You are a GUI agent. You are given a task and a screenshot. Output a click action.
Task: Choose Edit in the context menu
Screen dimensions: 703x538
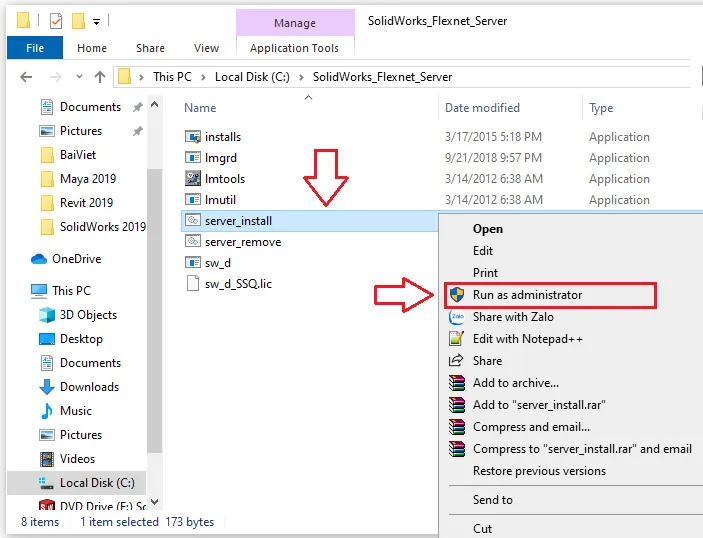click(483, 251)
